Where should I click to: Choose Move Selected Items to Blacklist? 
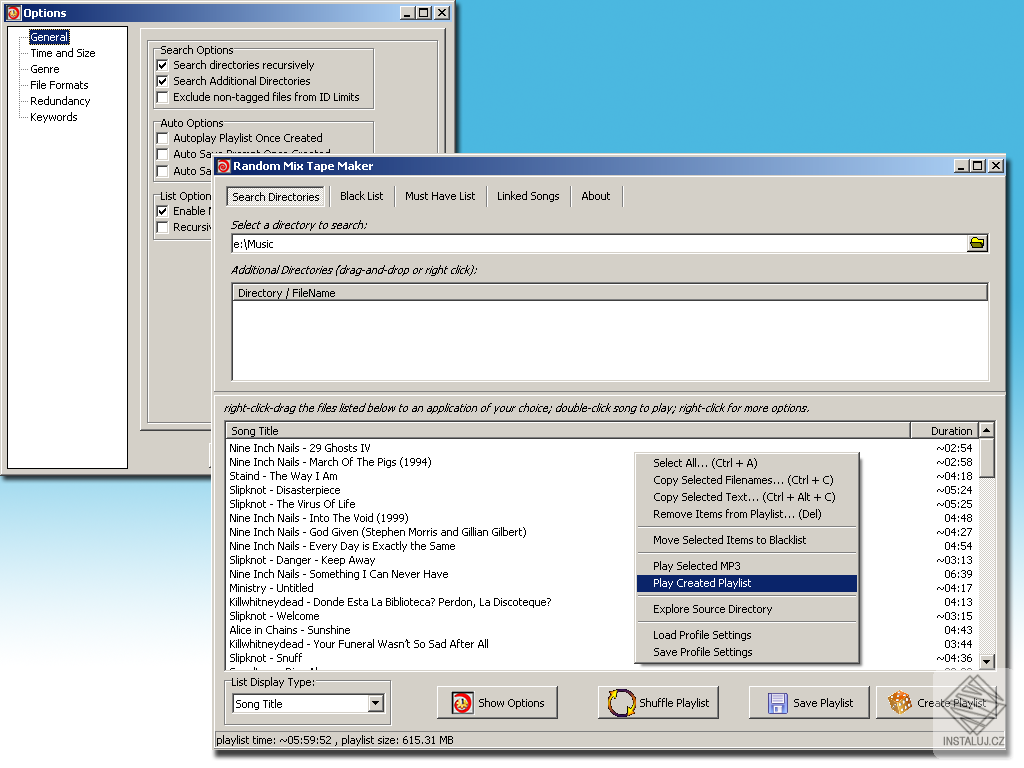[746, 540]
